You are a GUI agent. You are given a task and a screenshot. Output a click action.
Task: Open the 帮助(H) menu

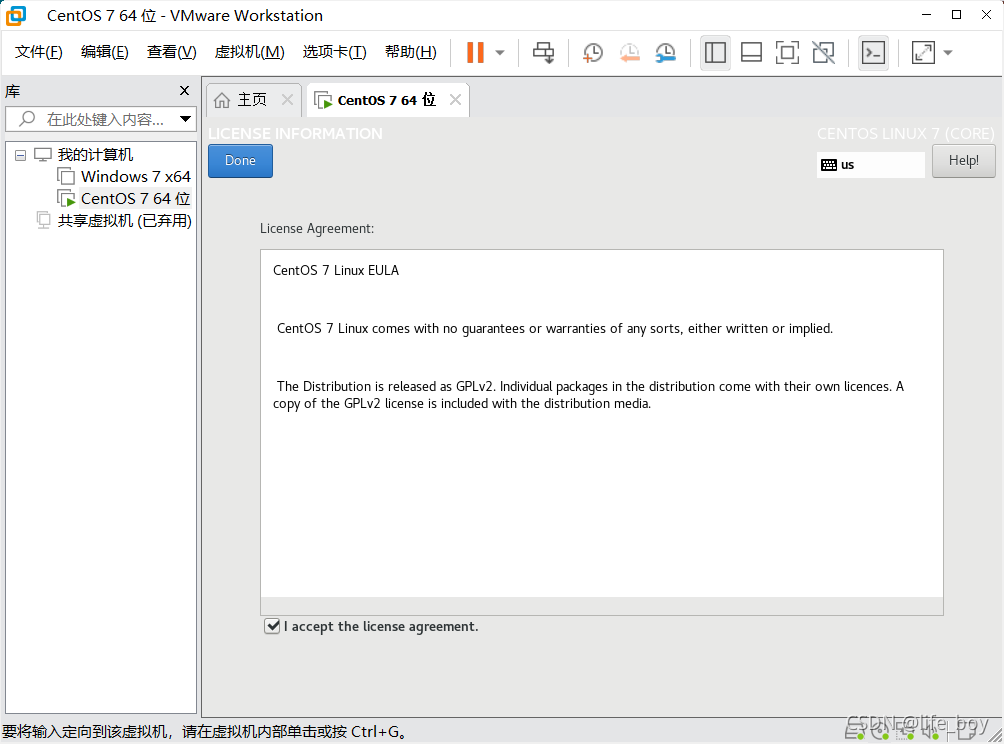tap(410, 52)
